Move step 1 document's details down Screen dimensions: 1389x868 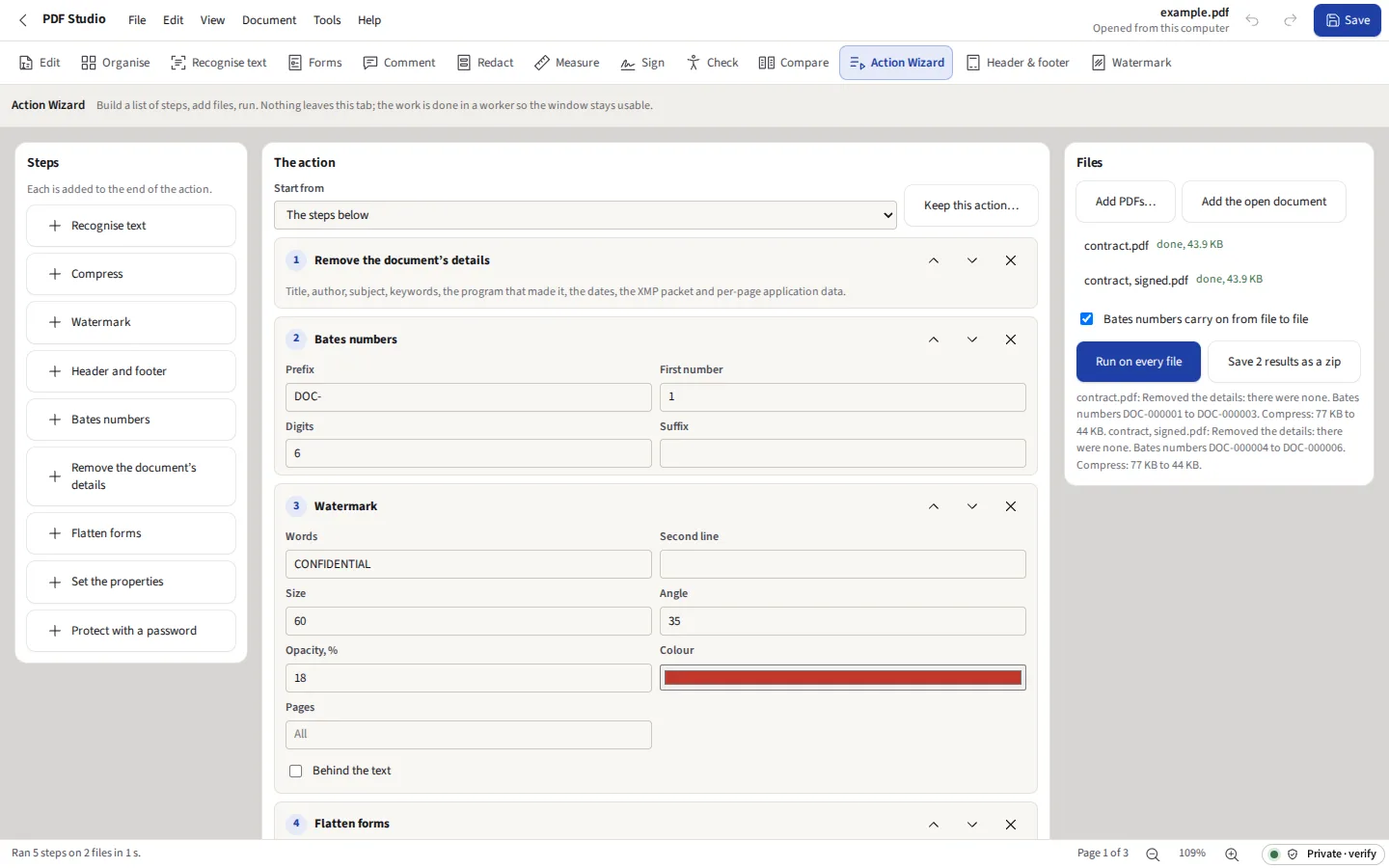(972, 260)
